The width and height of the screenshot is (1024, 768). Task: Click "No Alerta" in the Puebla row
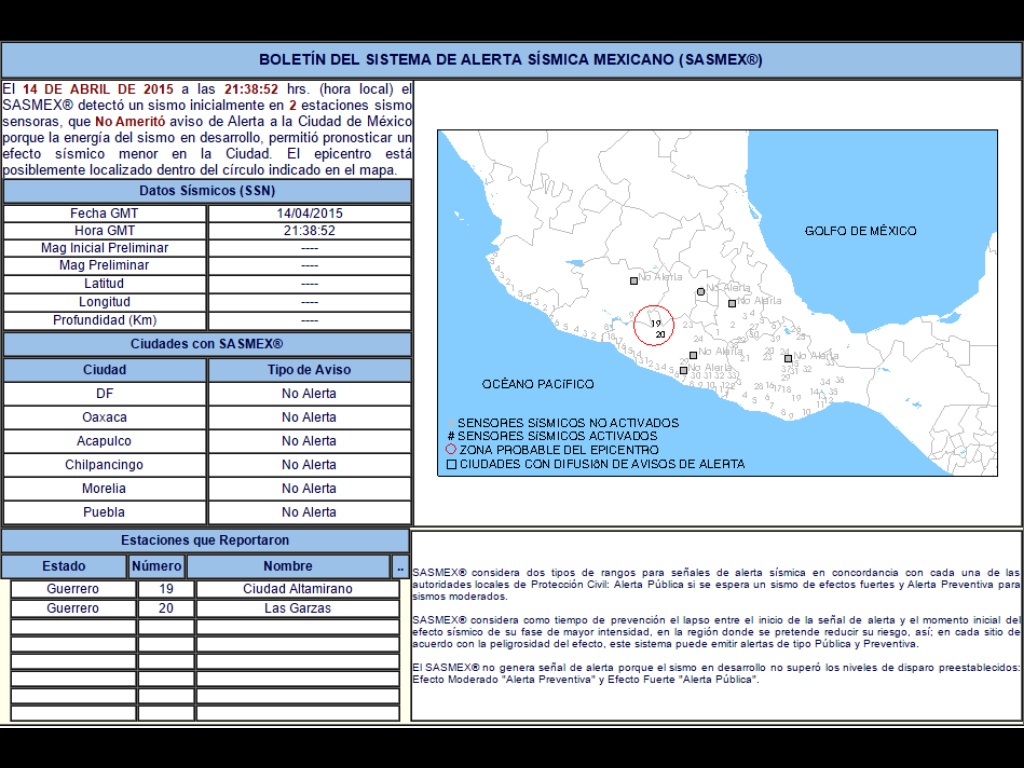[310, 512]
